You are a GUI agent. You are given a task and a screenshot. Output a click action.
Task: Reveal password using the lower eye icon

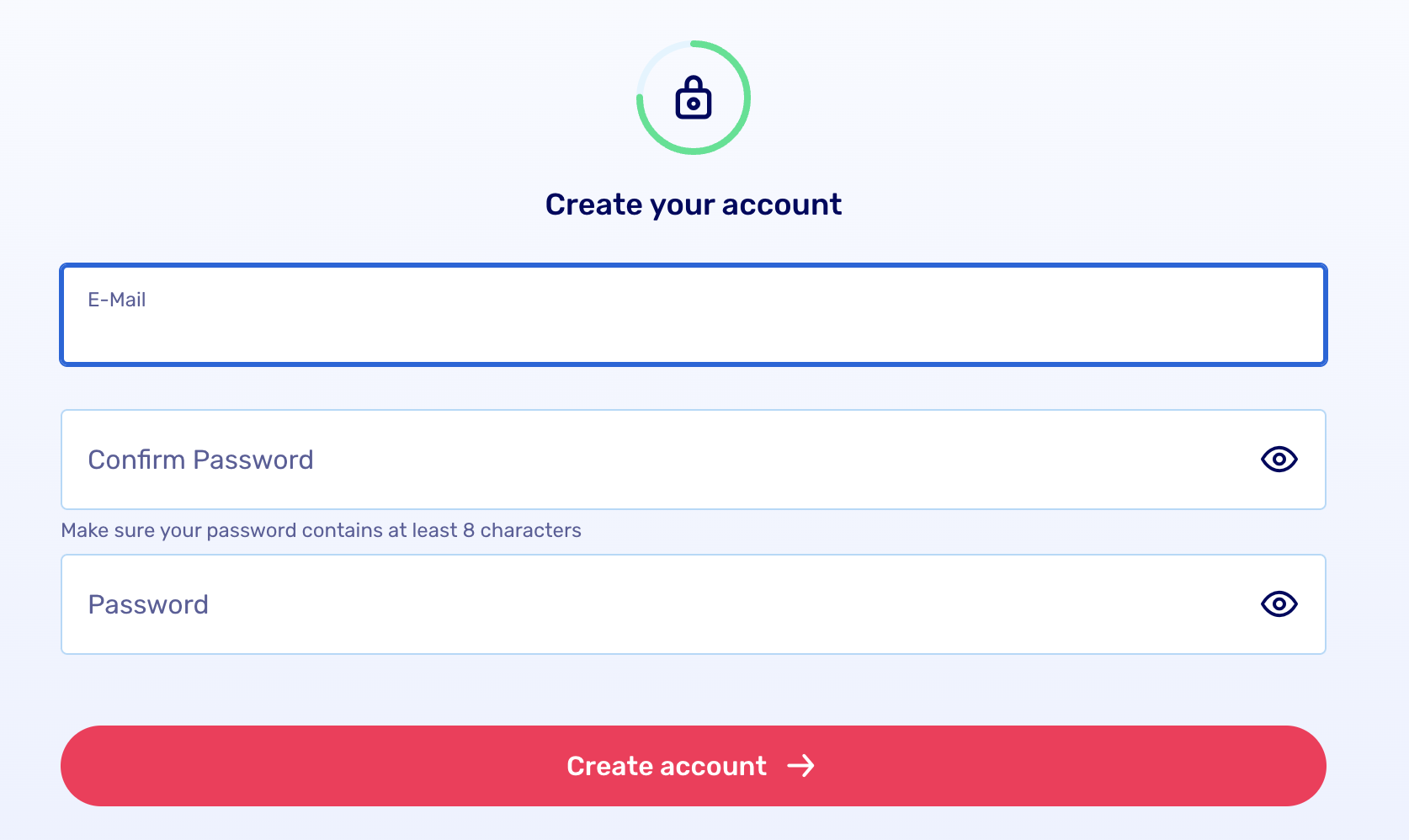pos(1279,604)
